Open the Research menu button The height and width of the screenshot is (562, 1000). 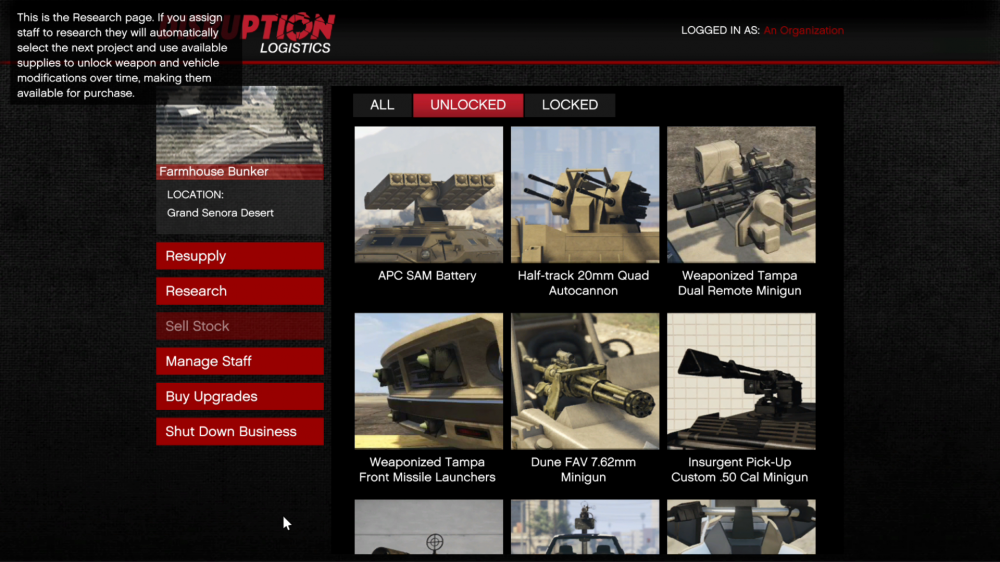pyautogui.click(x=240, y=291)
